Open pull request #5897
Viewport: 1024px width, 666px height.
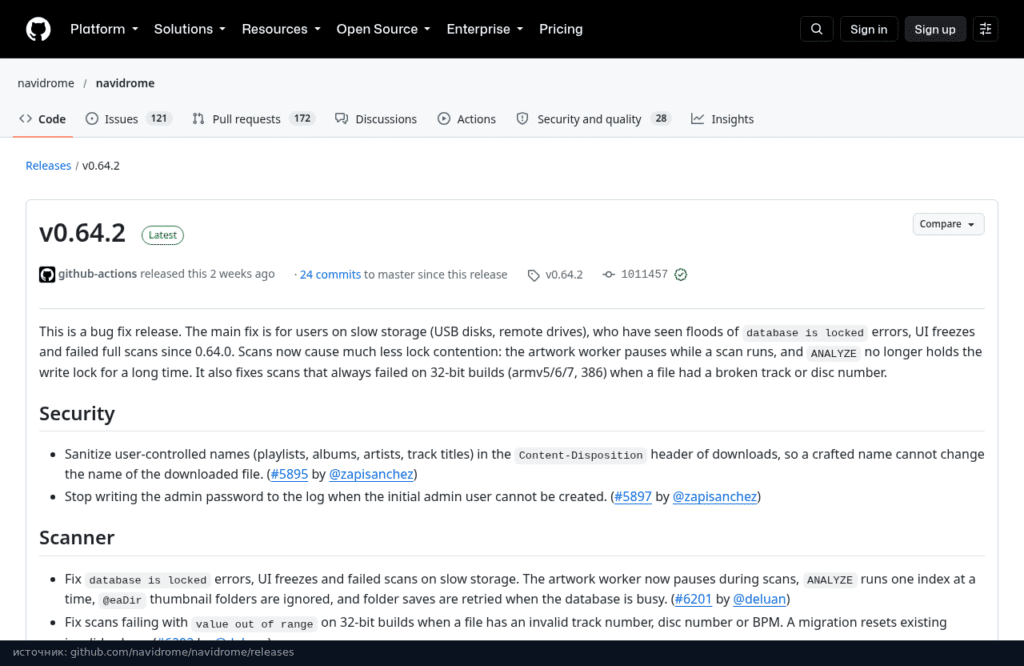(x=633, y=496)
